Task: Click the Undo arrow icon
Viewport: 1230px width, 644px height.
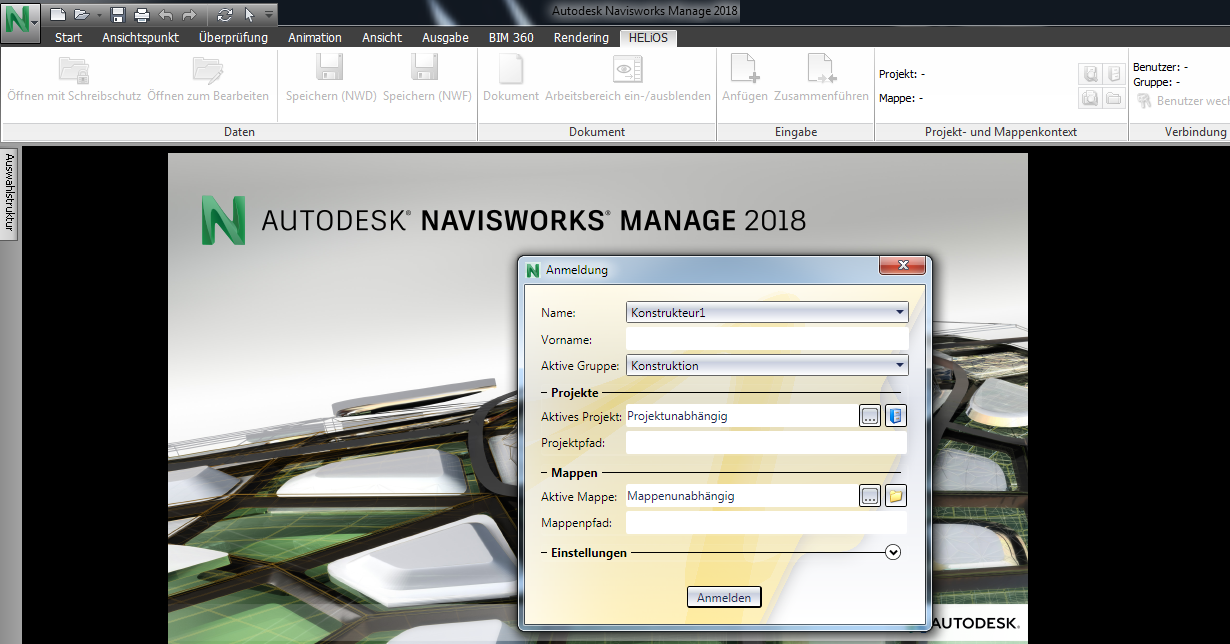Action: click(166, 15)
